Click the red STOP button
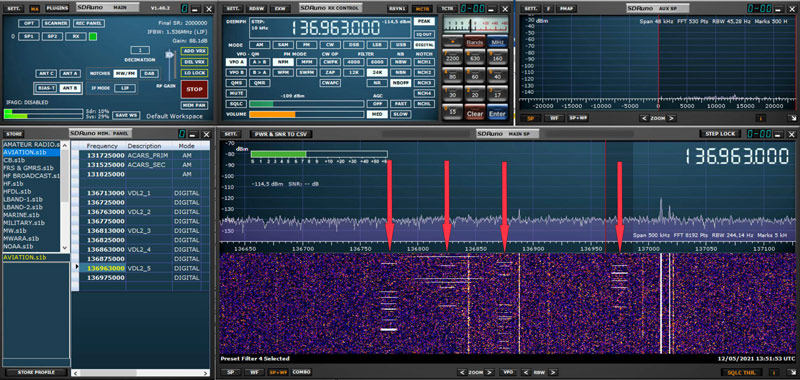The image size is (800, 380). coord(194,89)
